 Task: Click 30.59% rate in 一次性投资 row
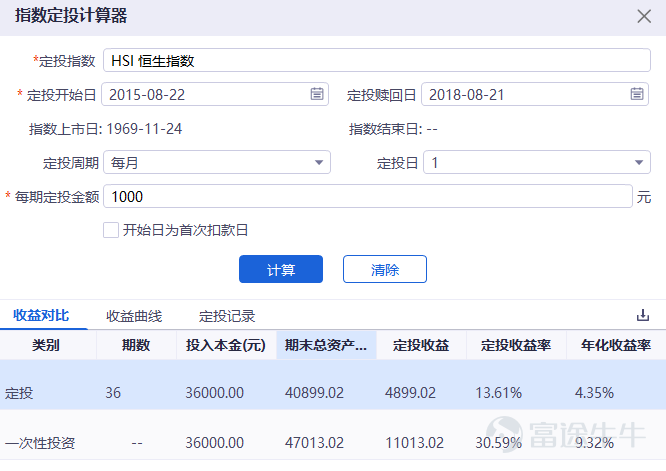[498, 443]
